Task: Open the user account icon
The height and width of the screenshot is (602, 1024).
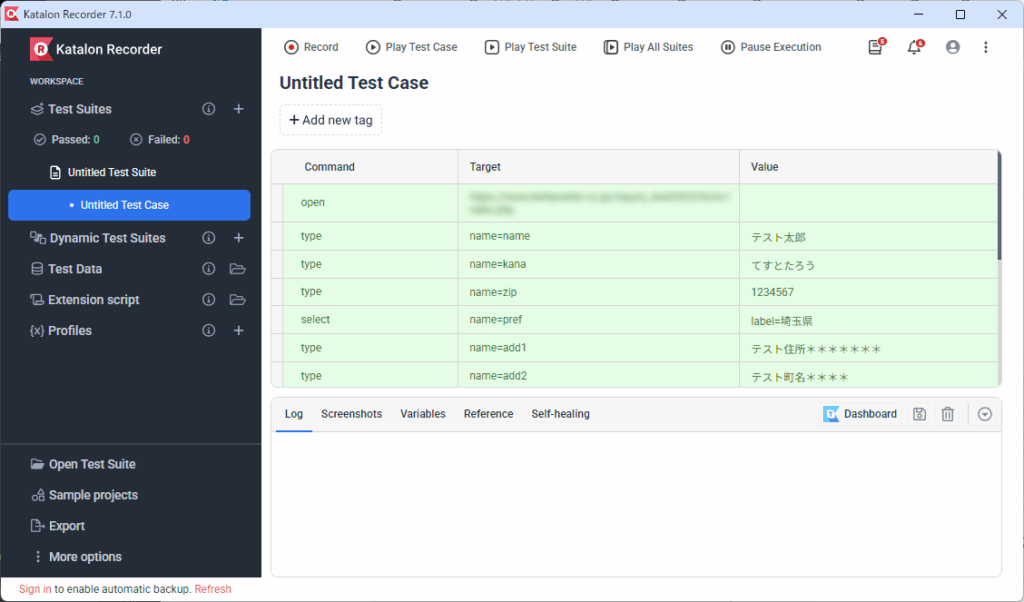Action: 953,47
